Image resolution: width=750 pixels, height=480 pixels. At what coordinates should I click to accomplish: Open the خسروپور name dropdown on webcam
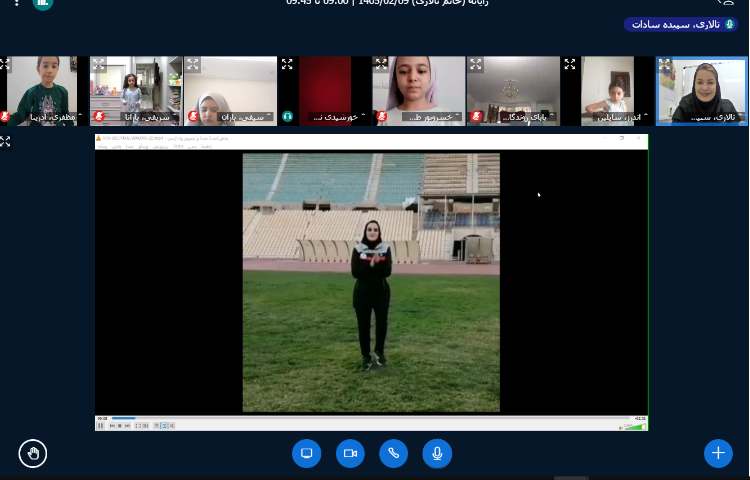click(433, 117)
